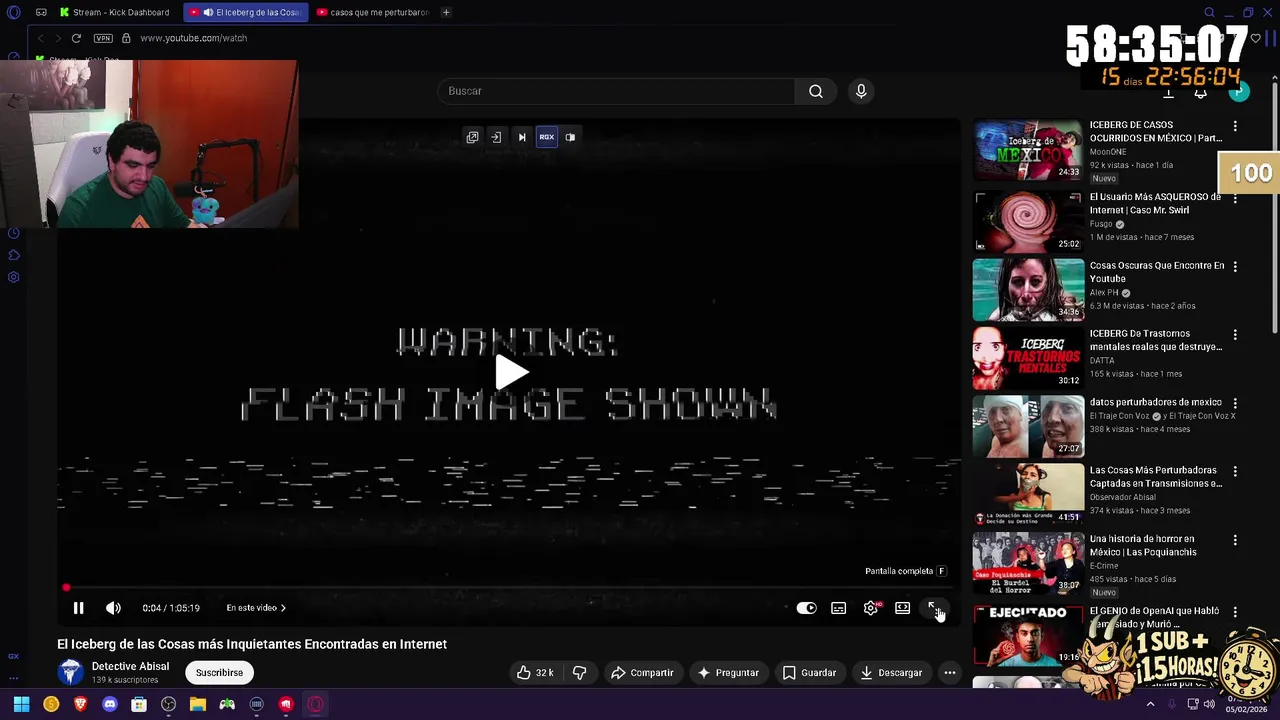Viewport: 1280px width, 720px height.
Task: Like the video with thumbs-up 32 k
Action: coord(535,673)
